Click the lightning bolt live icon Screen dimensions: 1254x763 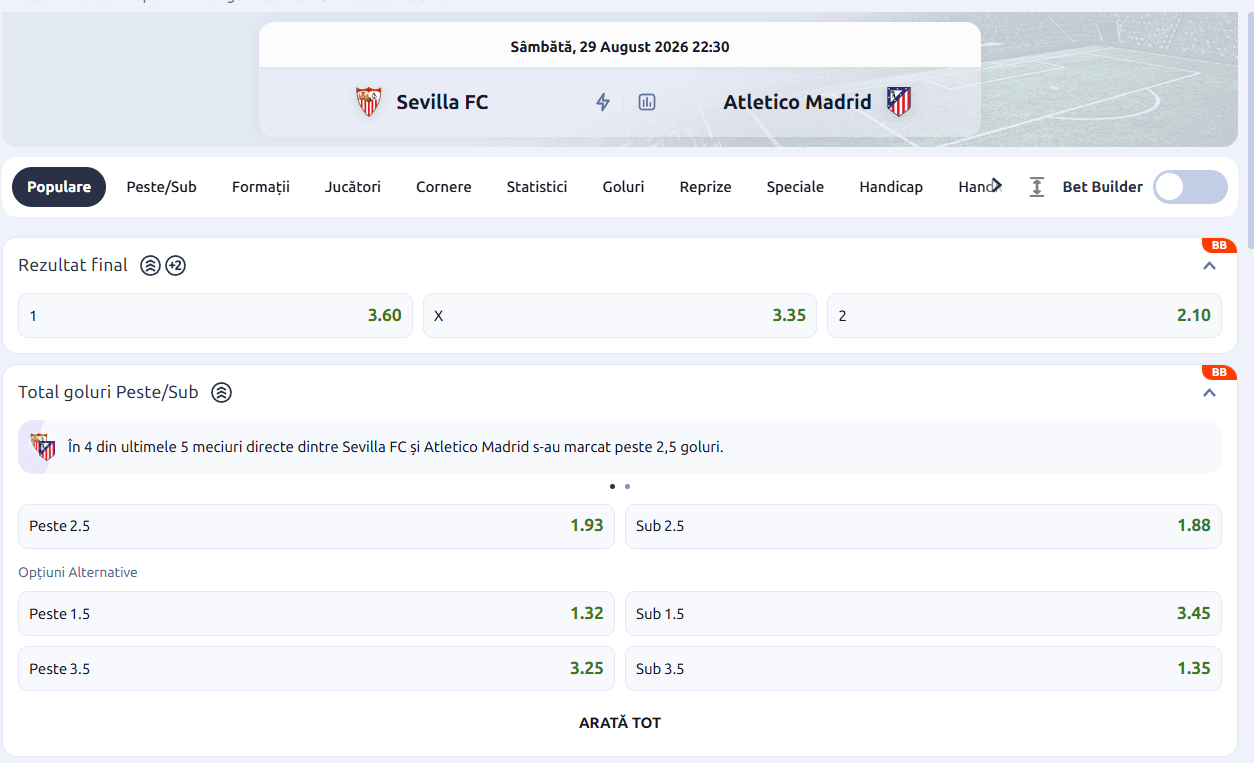[603, 102]
